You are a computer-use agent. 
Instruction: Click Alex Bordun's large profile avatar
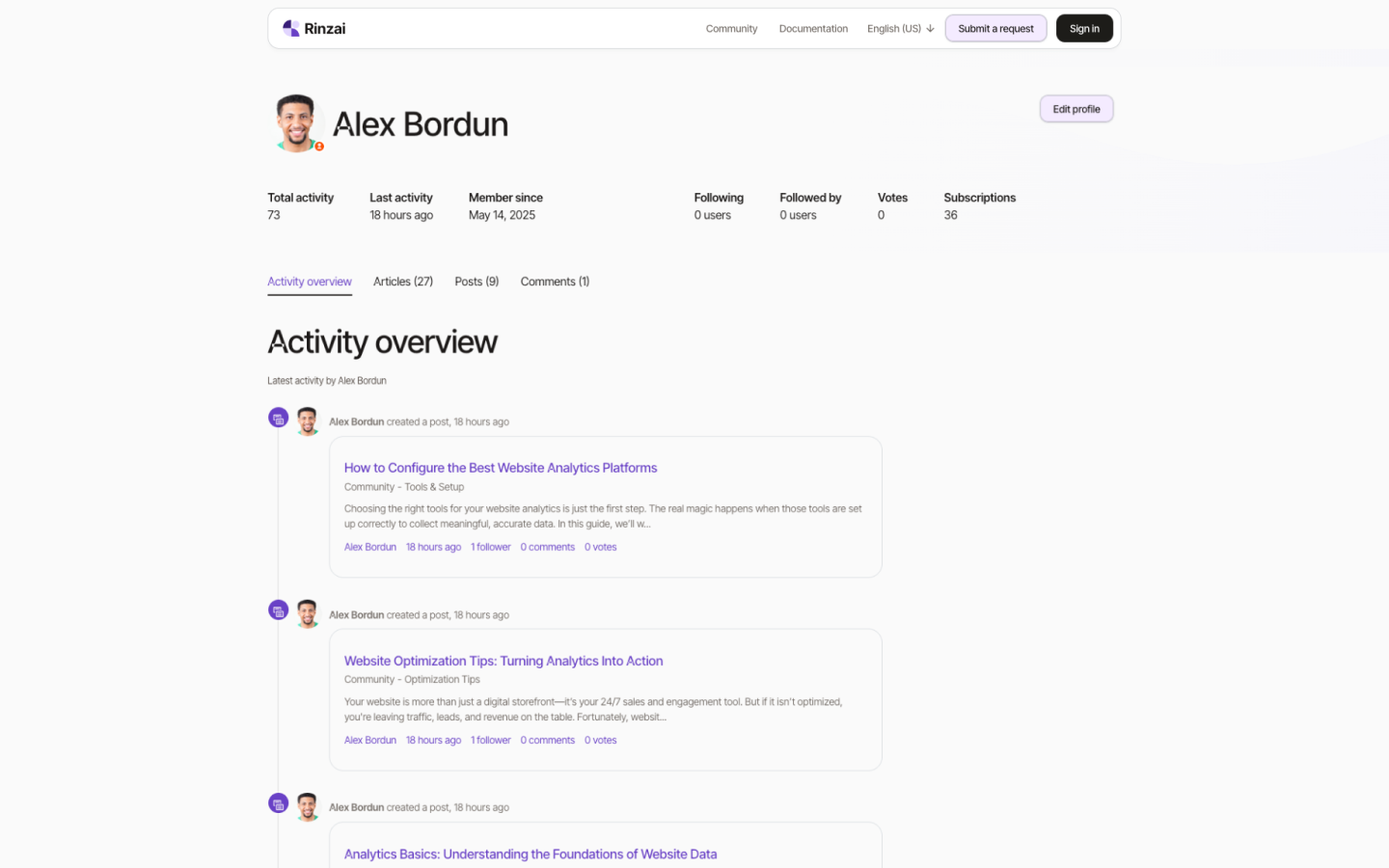(296, 122)
